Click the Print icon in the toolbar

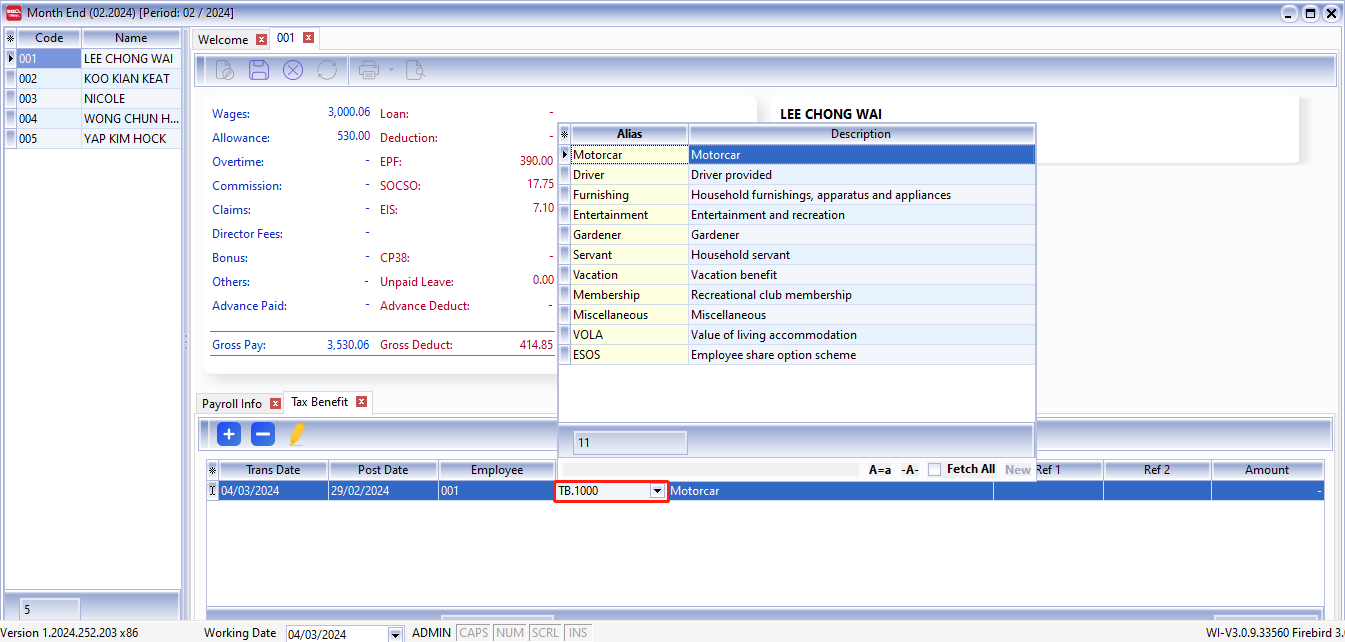click(368, 70)
